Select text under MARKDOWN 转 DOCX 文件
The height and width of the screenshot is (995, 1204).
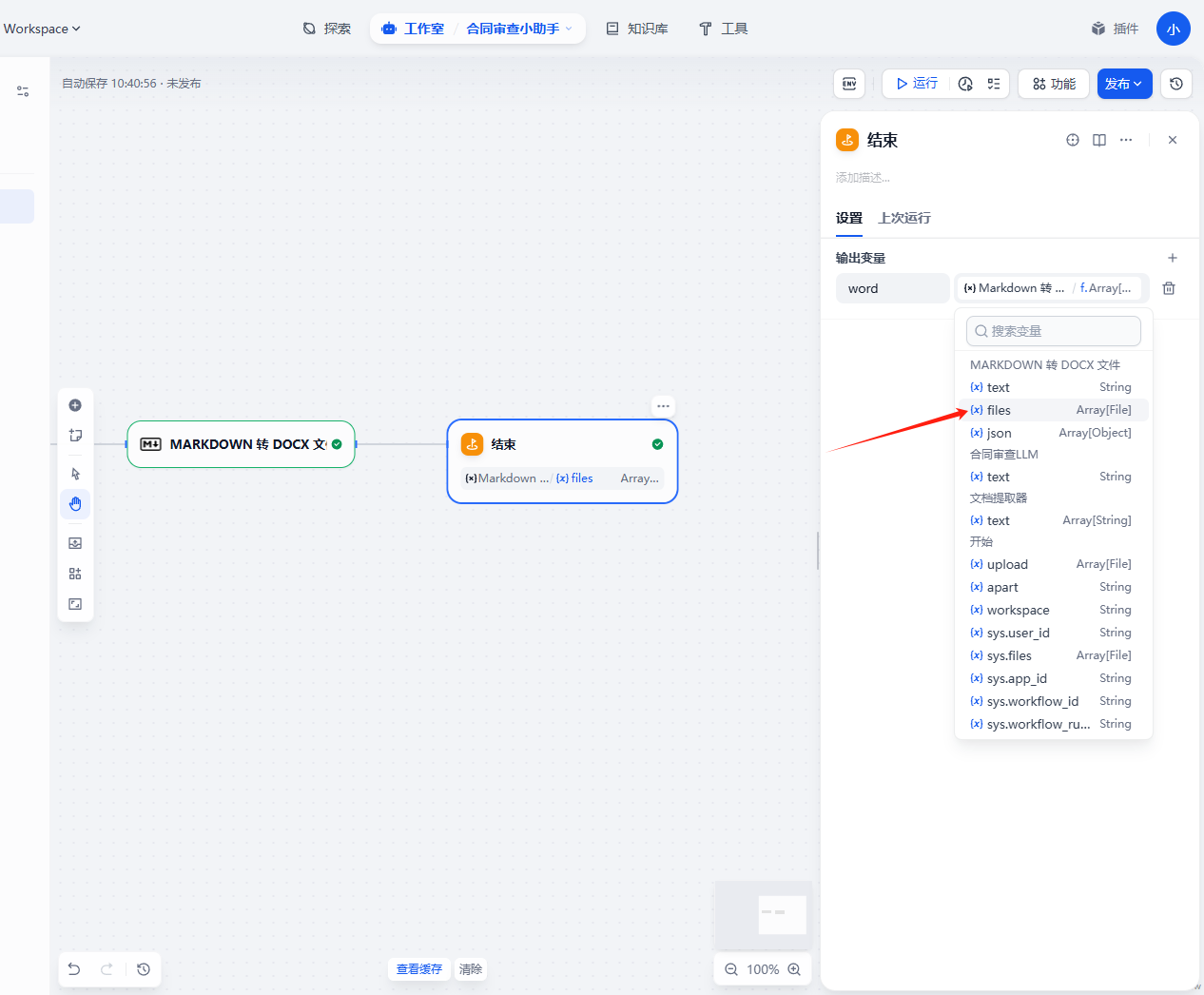click(1054, 387)
